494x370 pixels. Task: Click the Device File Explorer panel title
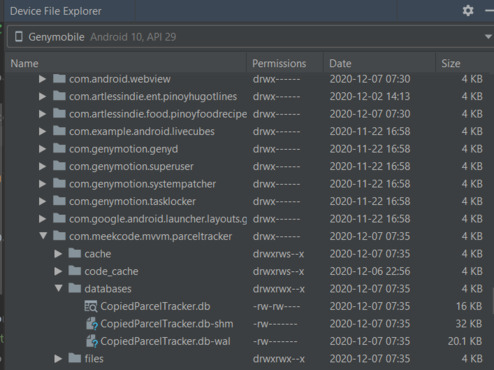pyautogui.click(x=56, y=11)
